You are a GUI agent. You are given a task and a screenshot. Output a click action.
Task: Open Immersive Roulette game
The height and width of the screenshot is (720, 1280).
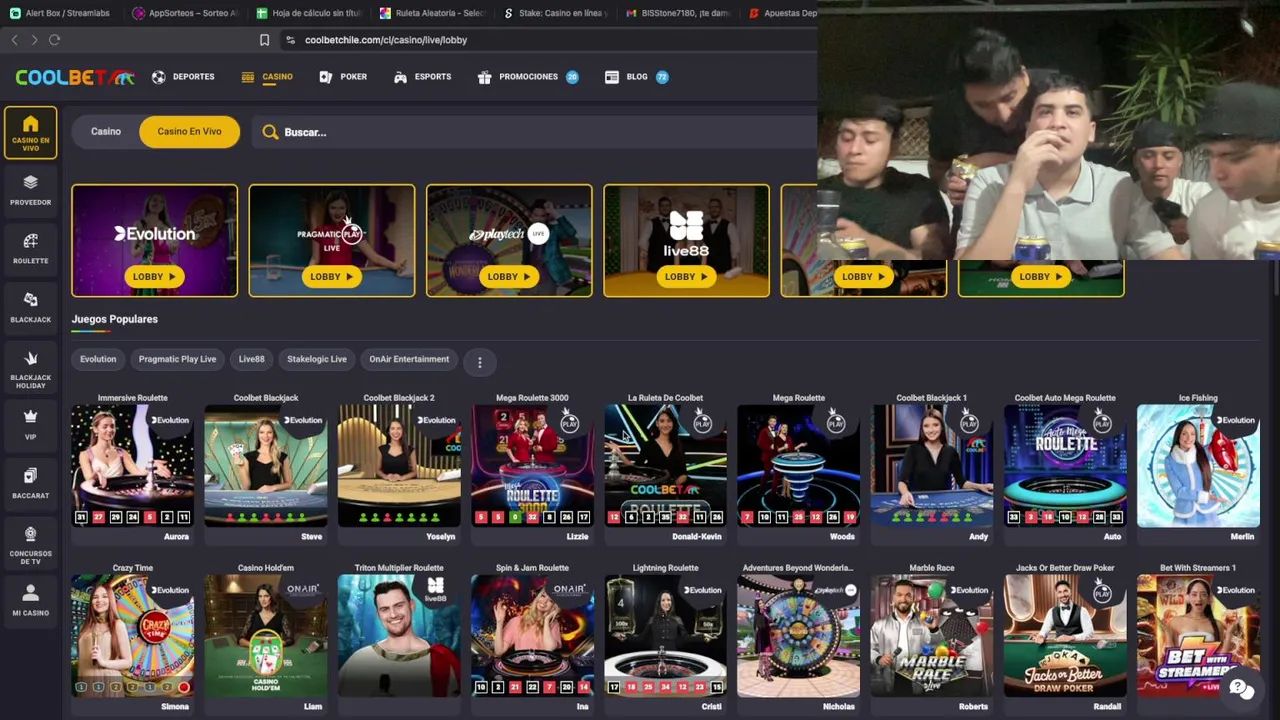coord(132,466)
